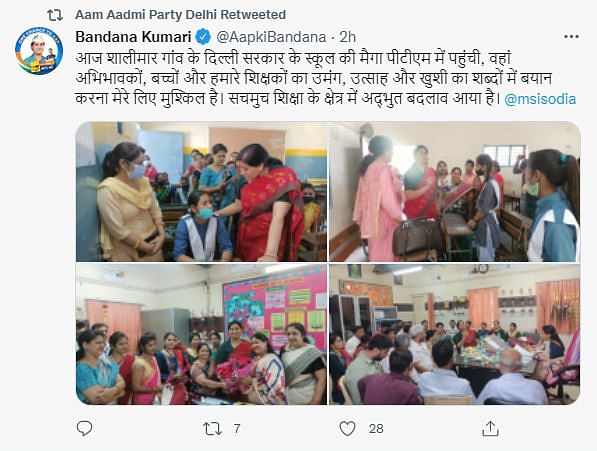Open the share upload icon
The height and width of the screenshot is (451, 597).
tap(490, 429)
